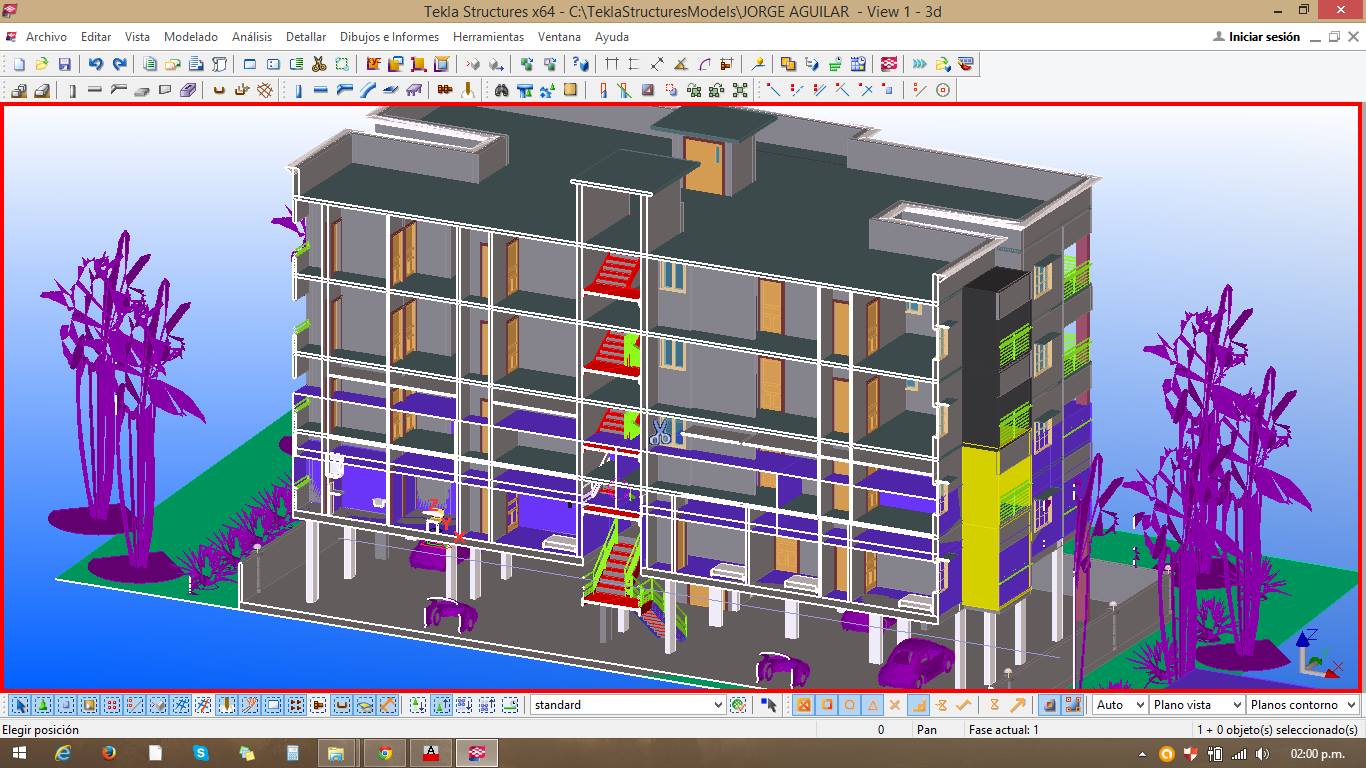Click the Save model icon
Image resolution: width=1366 pixels, height=768 pixels.
point(64,64)
